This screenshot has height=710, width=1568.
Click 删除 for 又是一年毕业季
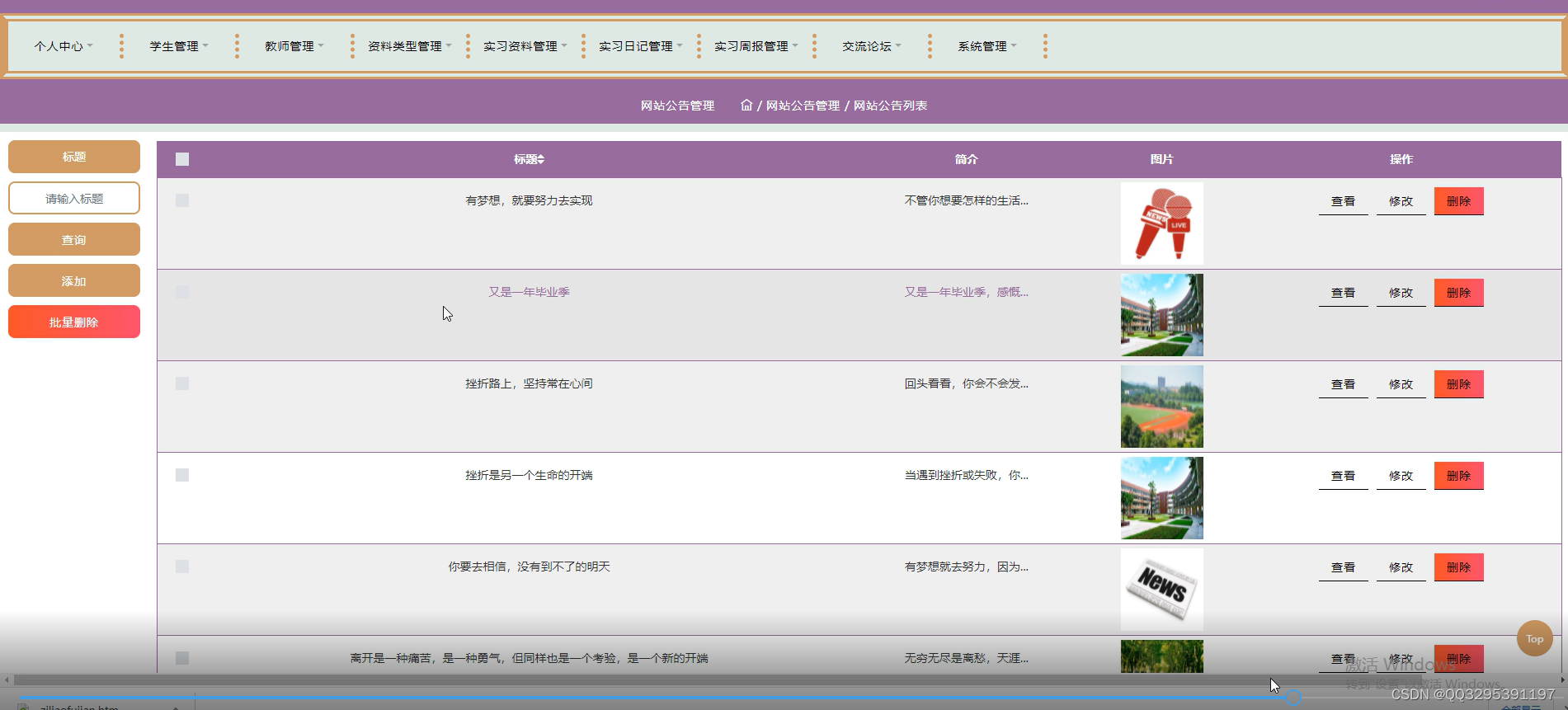coord(1459,293)
